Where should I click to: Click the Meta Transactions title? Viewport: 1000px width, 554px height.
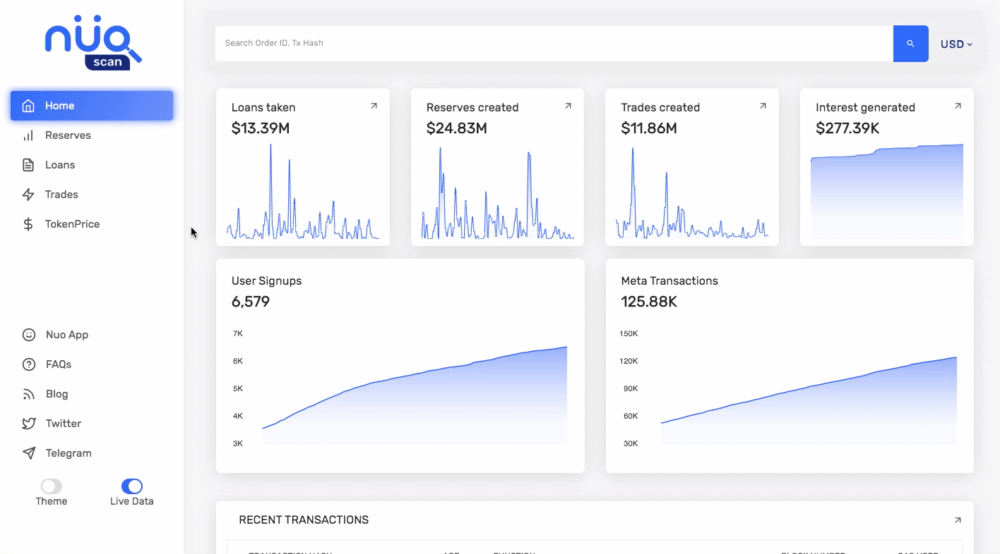pyautogui.click(x=669, y=281)
